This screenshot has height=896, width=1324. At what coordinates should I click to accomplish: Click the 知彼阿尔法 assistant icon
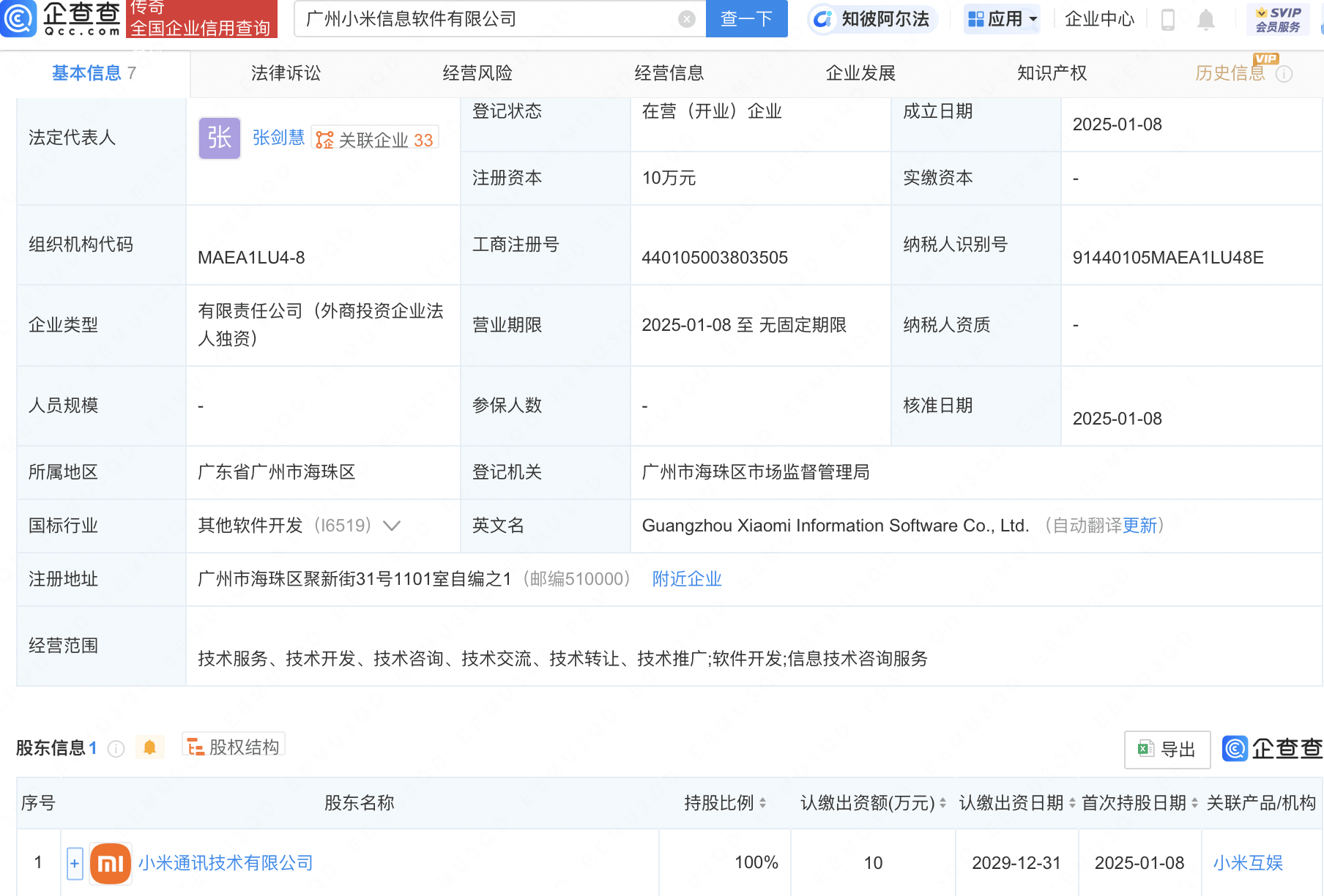tap(822, 19)
